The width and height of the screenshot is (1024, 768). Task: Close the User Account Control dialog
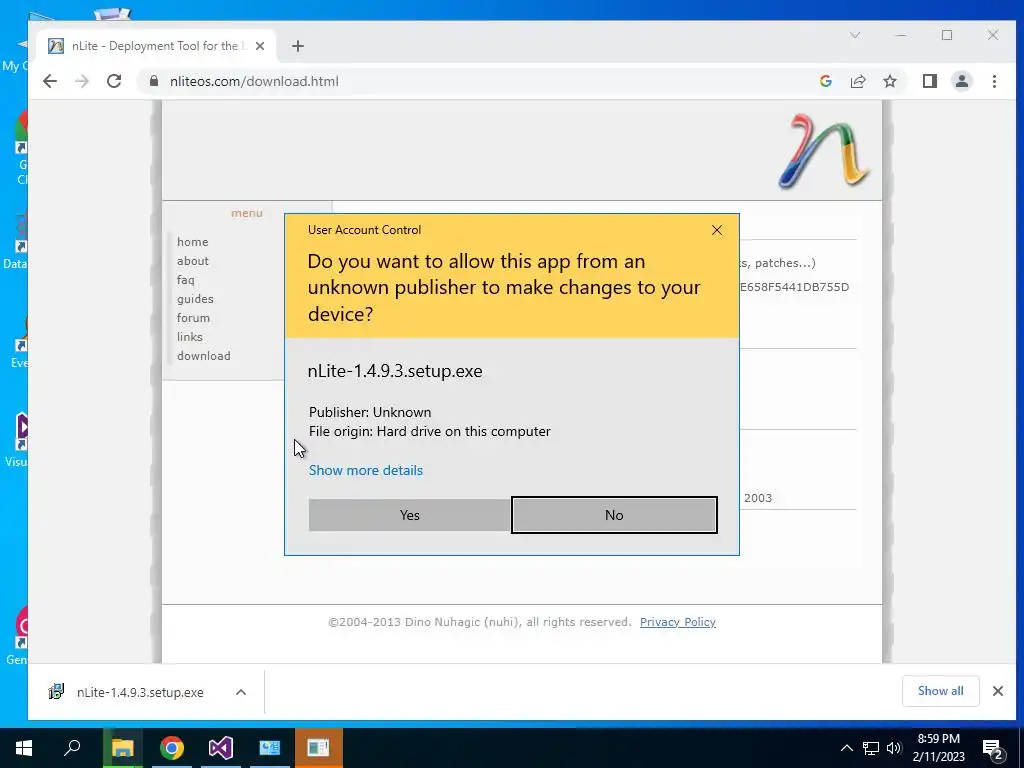click(x=716, y=230)
